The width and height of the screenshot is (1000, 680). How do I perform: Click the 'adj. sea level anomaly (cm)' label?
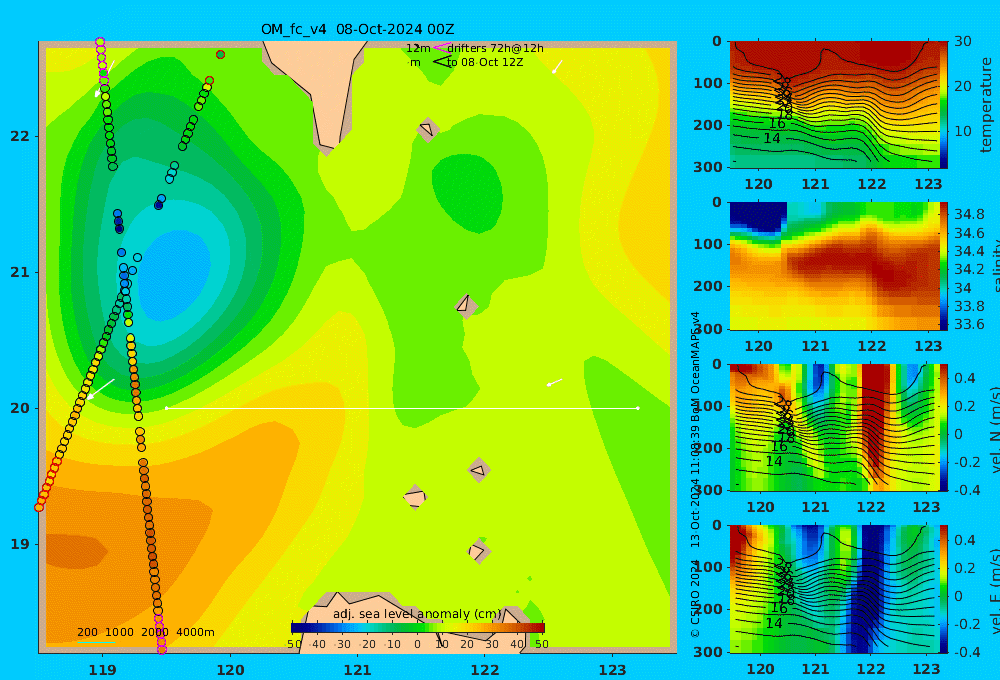click(417, 614)
